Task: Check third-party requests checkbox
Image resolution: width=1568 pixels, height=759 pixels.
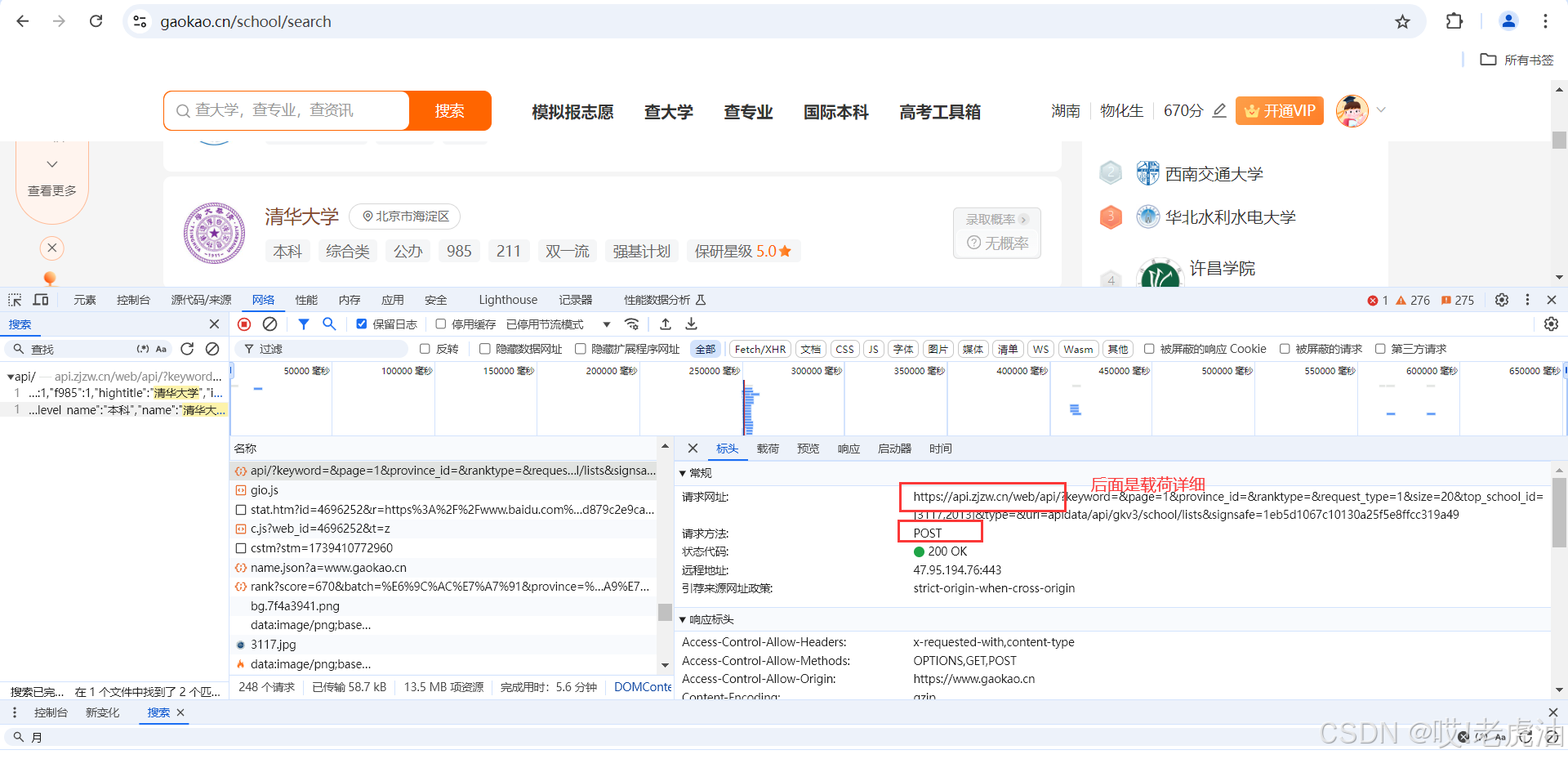Action: [1380, 349]
